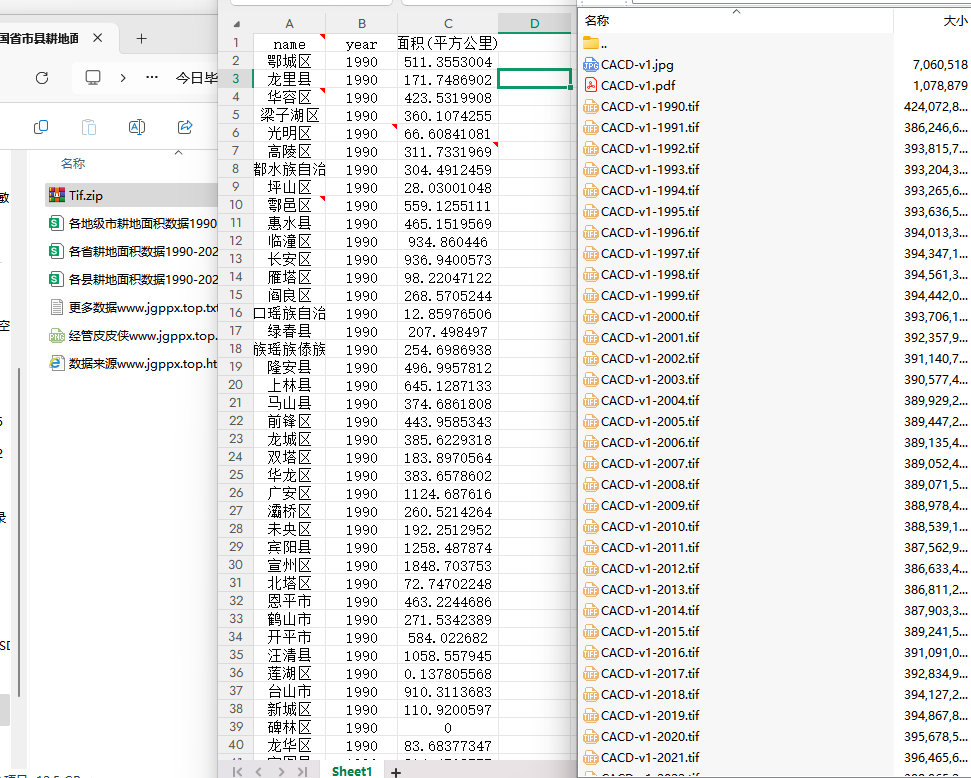Sort explorer list by 名称 column header
This screenshot has height=778, width=971.
pyautogui.click(x=72, y=164)
